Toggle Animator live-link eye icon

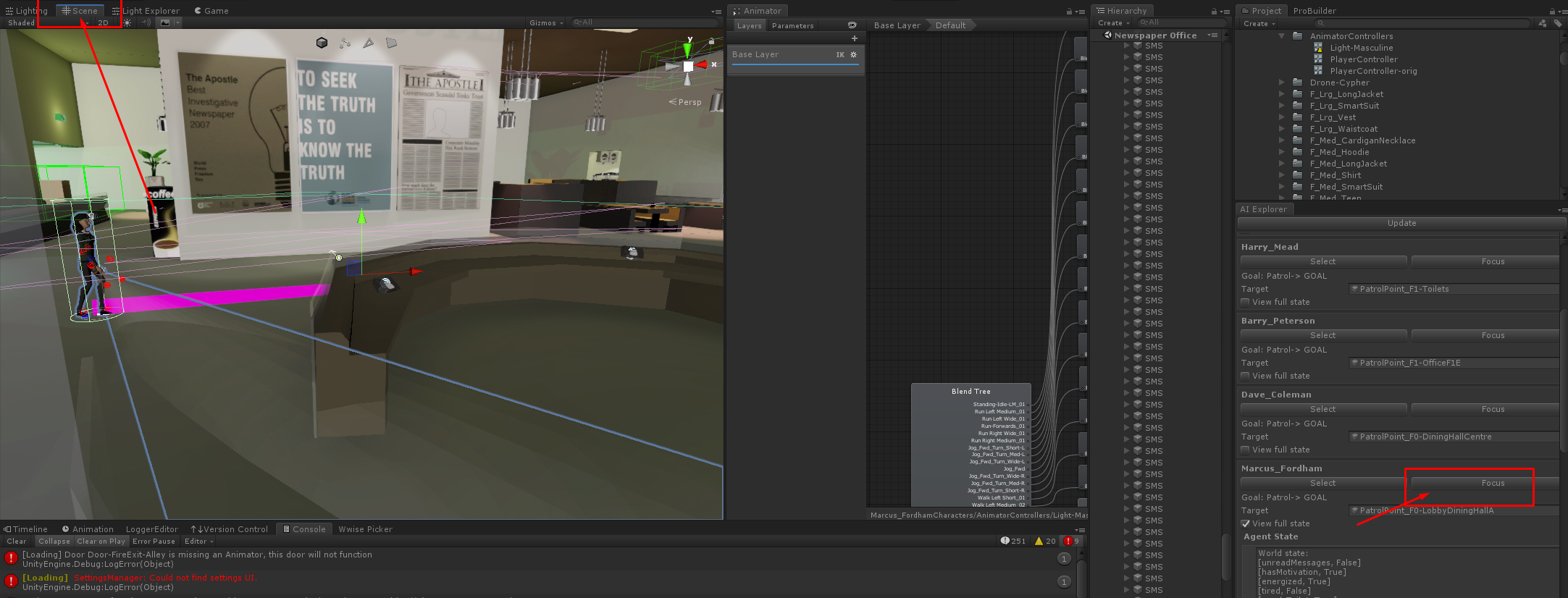coord(852,25)
